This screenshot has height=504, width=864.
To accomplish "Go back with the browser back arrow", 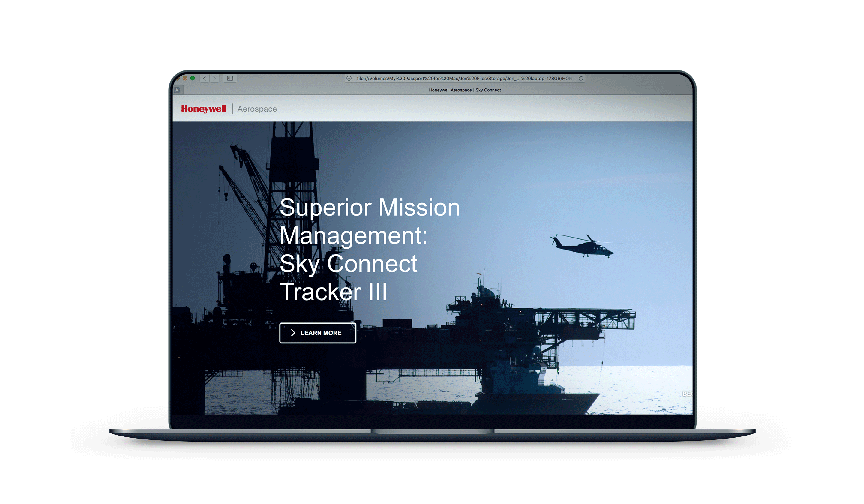I will tap(204, 78).
